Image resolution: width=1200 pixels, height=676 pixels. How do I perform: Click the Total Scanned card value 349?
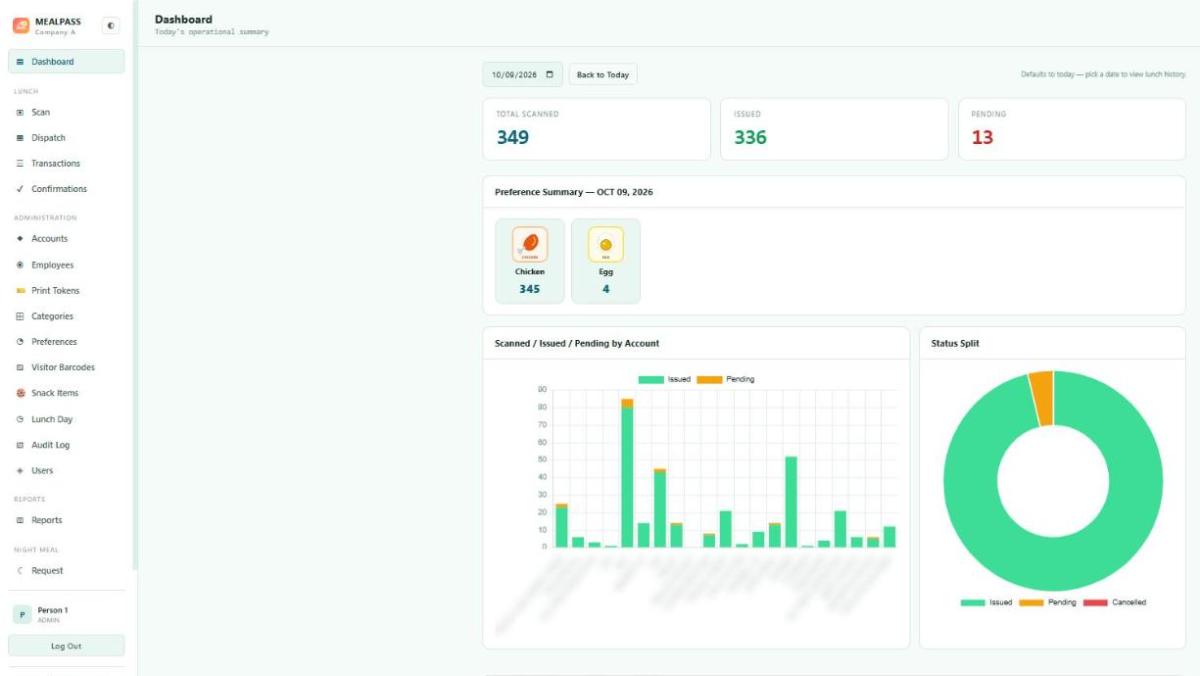coord(513,137)
